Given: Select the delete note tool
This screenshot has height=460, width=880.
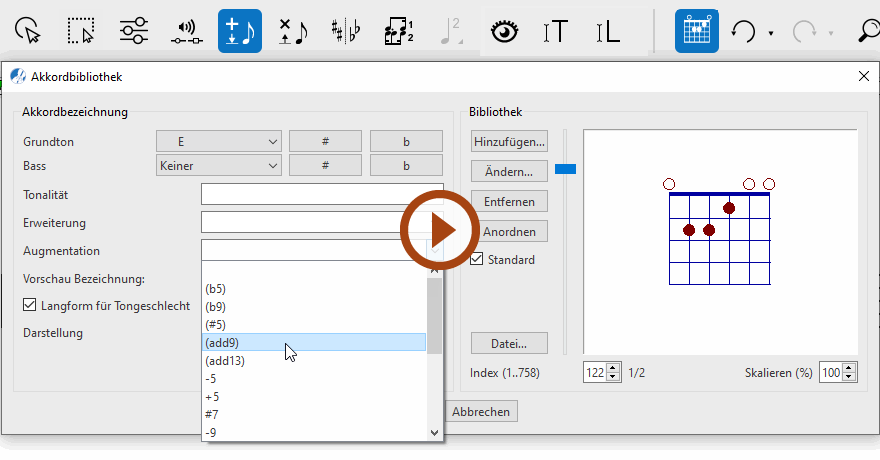Looking at the screenshot, I should [293, 31].
